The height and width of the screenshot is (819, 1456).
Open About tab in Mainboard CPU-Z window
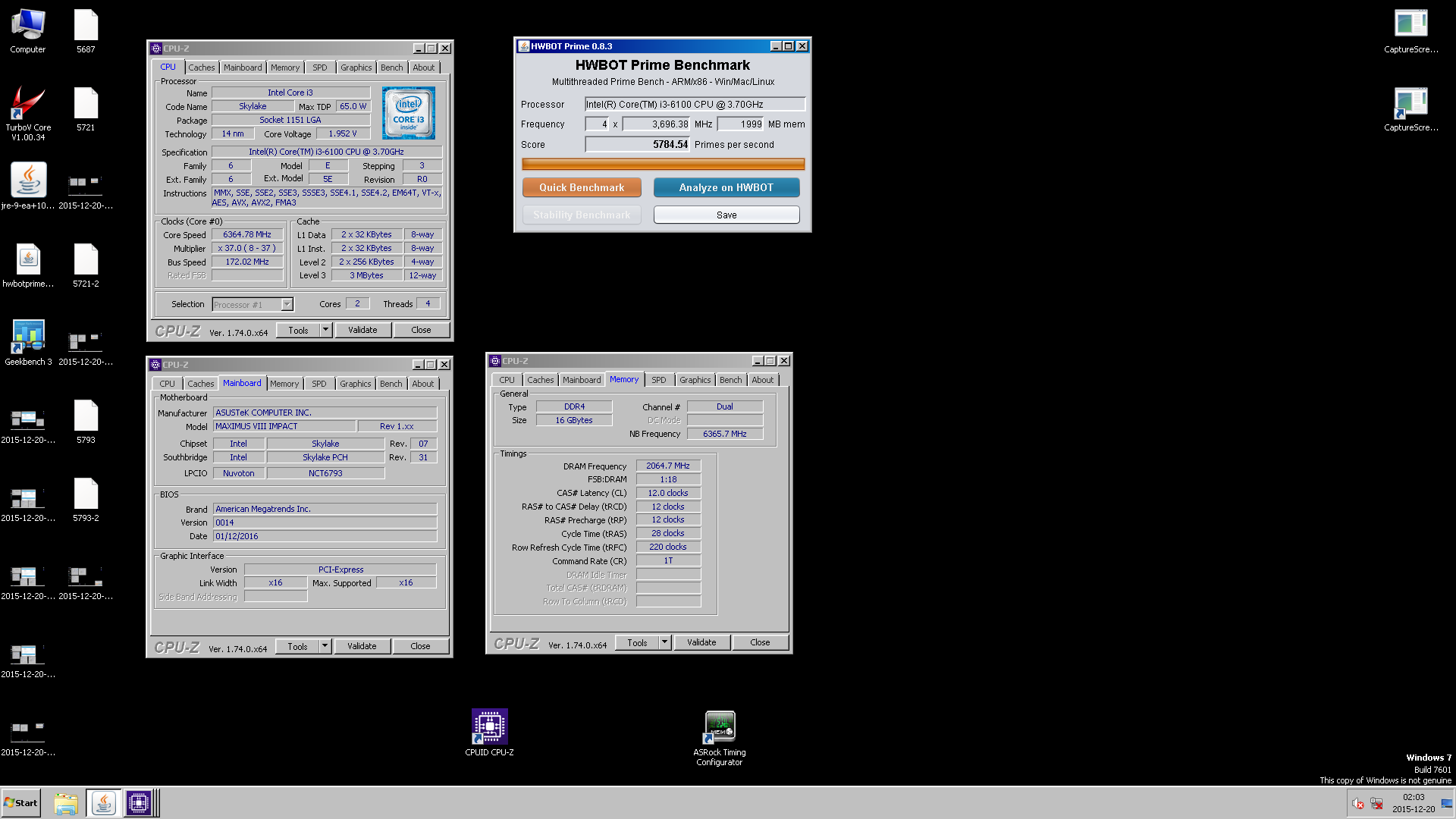coord(423,384)
